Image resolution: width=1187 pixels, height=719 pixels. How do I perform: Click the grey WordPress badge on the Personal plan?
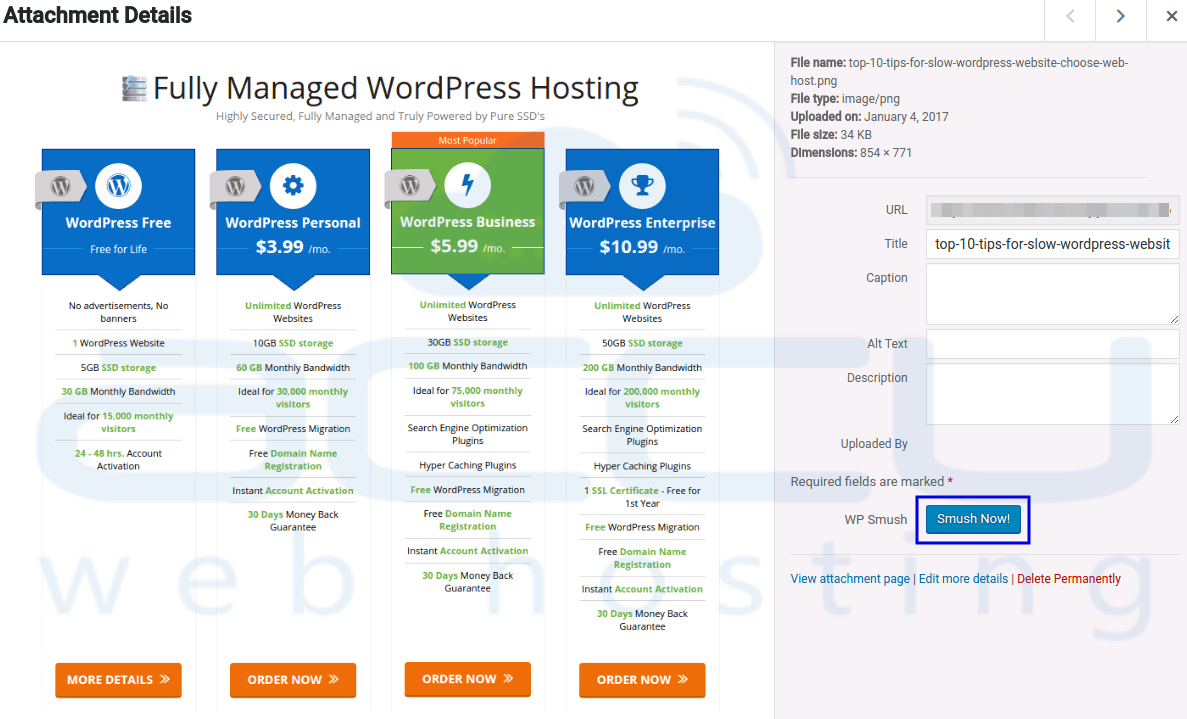click(235, 186)
